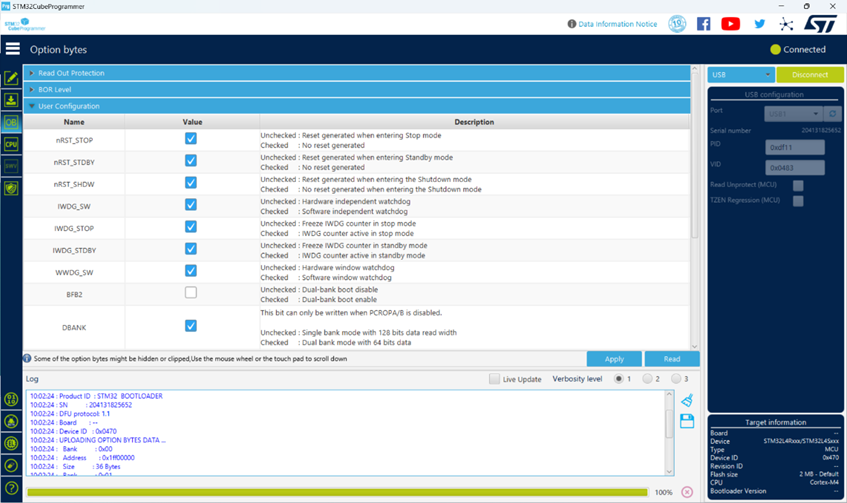This screenshot has height=503, width=847.
Task: Select the OB option bytes sidebar icon
Action: pos(11,123)
